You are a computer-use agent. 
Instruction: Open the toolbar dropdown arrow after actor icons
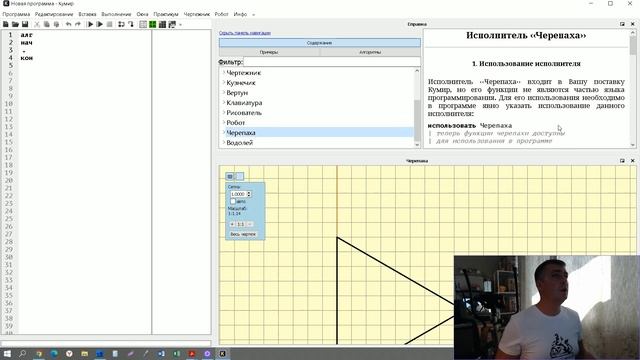[180, 24]
